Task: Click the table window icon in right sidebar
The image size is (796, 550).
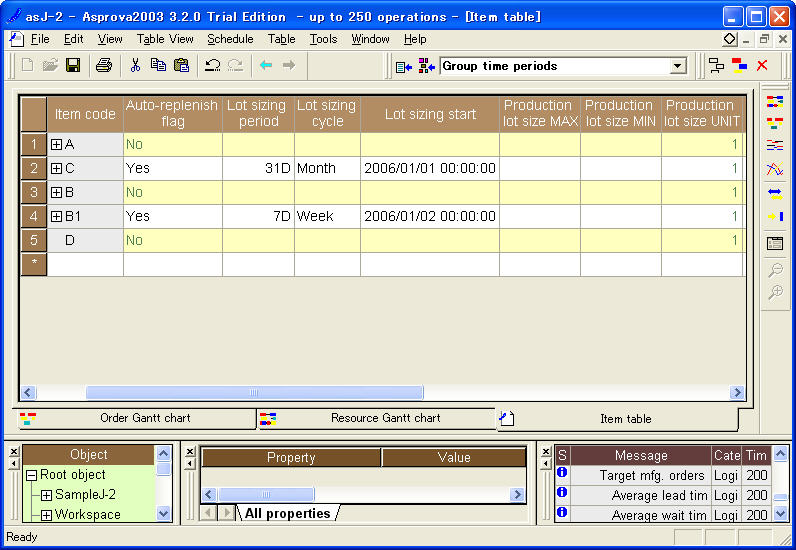Action: [775, 243]
